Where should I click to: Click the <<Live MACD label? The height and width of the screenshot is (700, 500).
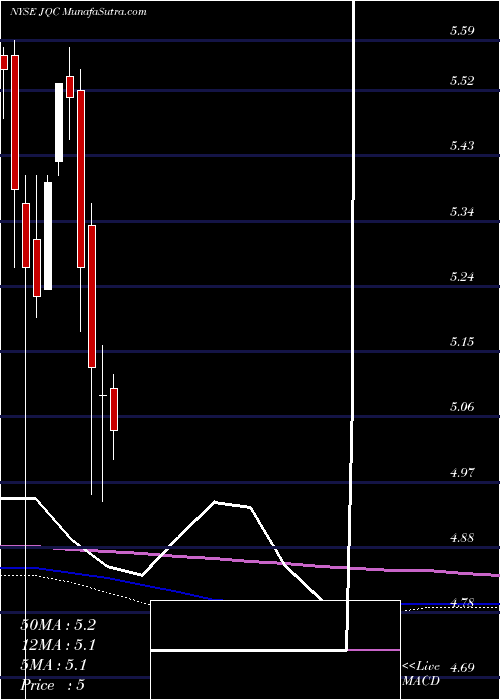coord(421,674)
